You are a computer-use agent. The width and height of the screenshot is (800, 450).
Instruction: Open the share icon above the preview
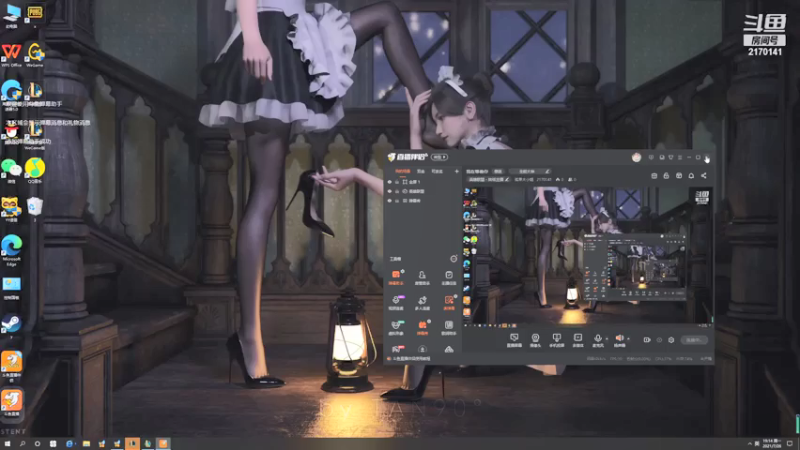(704, 176)
